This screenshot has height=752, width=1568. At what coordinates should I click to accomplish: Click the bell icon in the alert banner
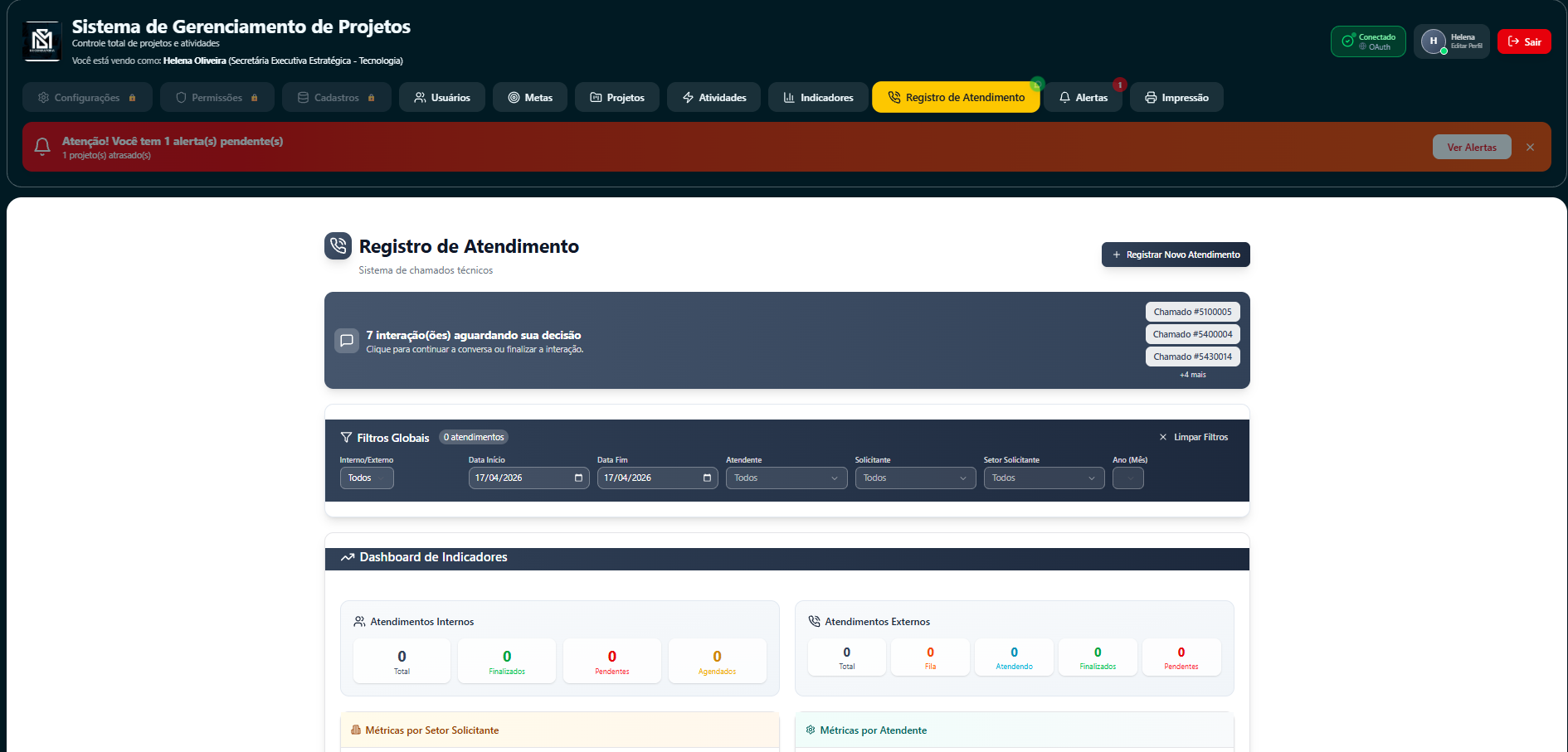[42, 147]
